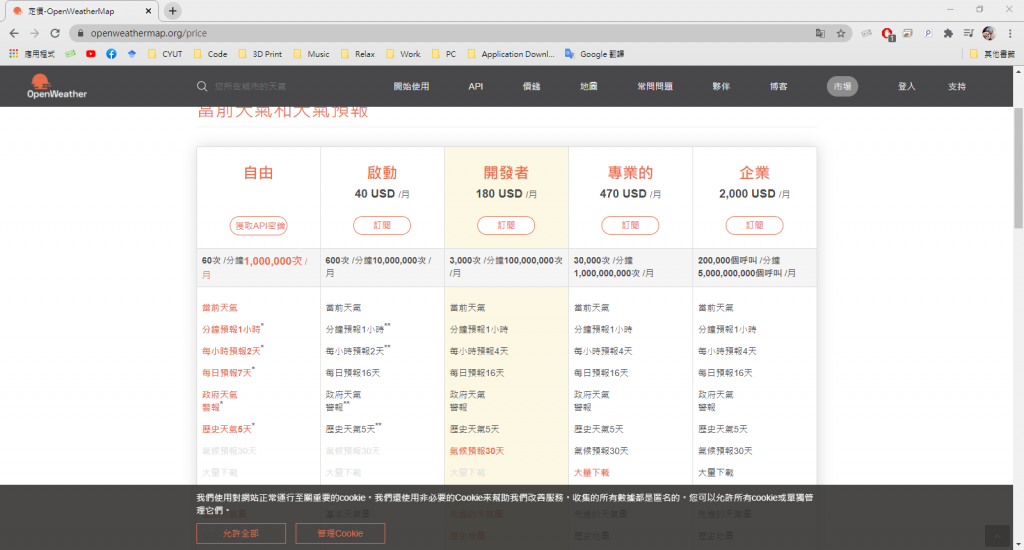Viewport: 1024px width, 550px height.
Task: Open the 夥伴 navigation item
Action: tap(721, 86)
